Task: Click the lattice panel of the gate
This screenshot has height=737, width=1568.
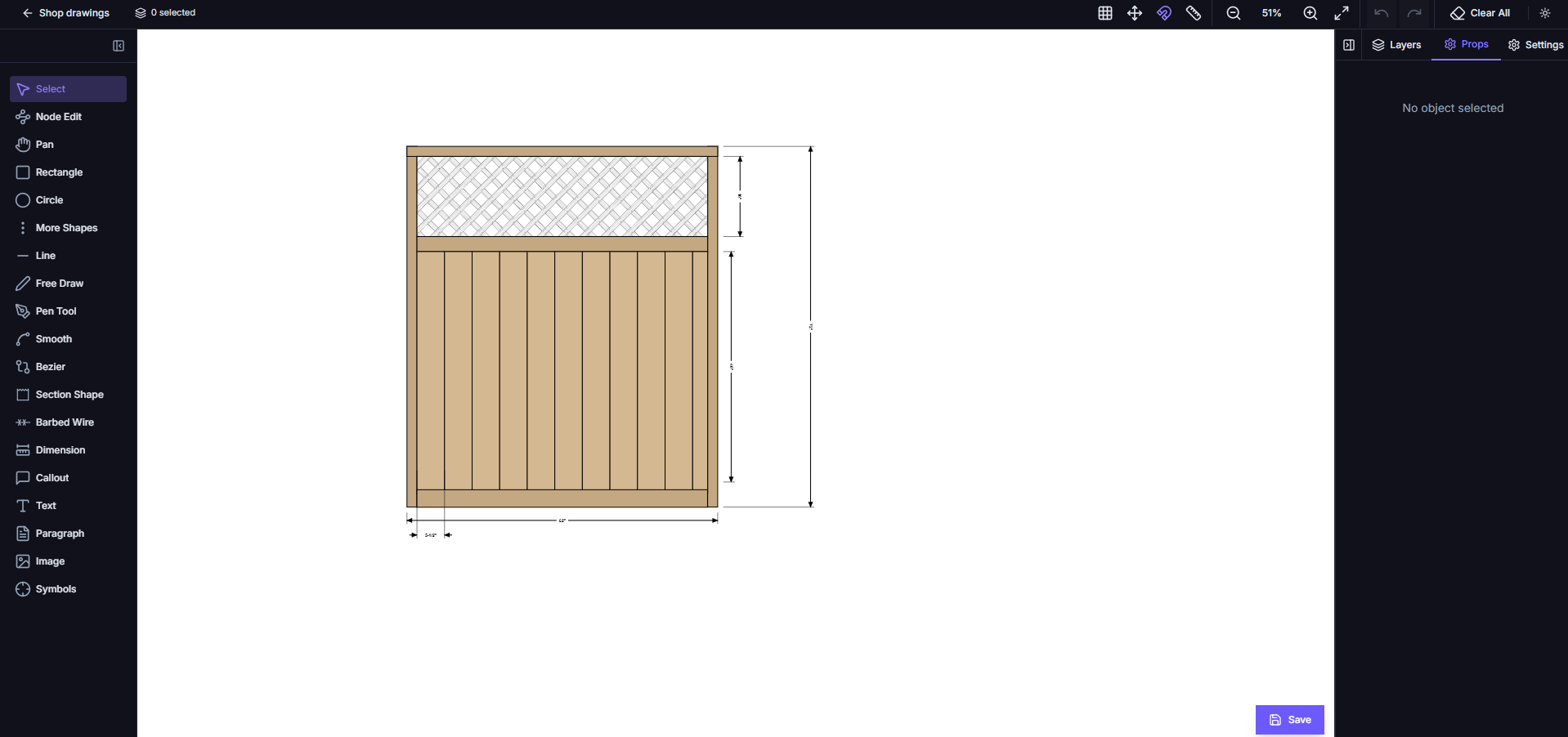Action: coord(562,197)
